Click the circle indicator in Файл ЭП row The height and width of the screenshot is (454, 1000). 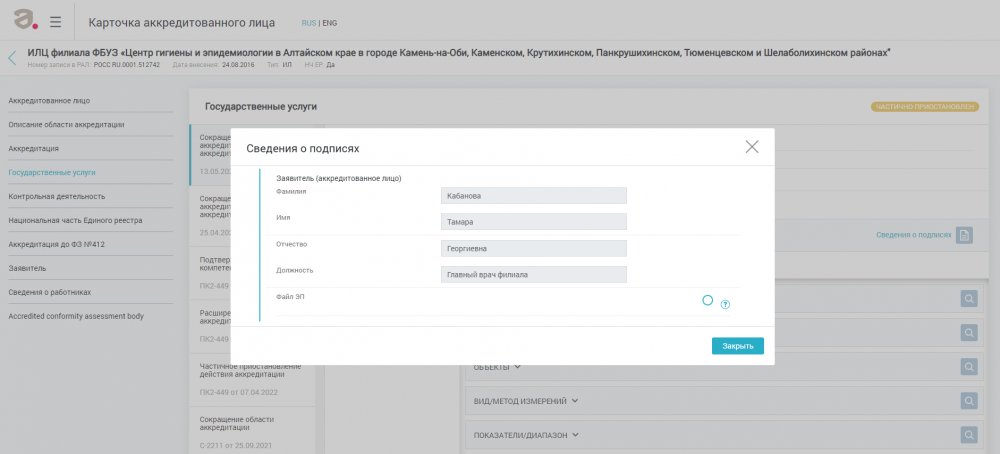(708, 300)
